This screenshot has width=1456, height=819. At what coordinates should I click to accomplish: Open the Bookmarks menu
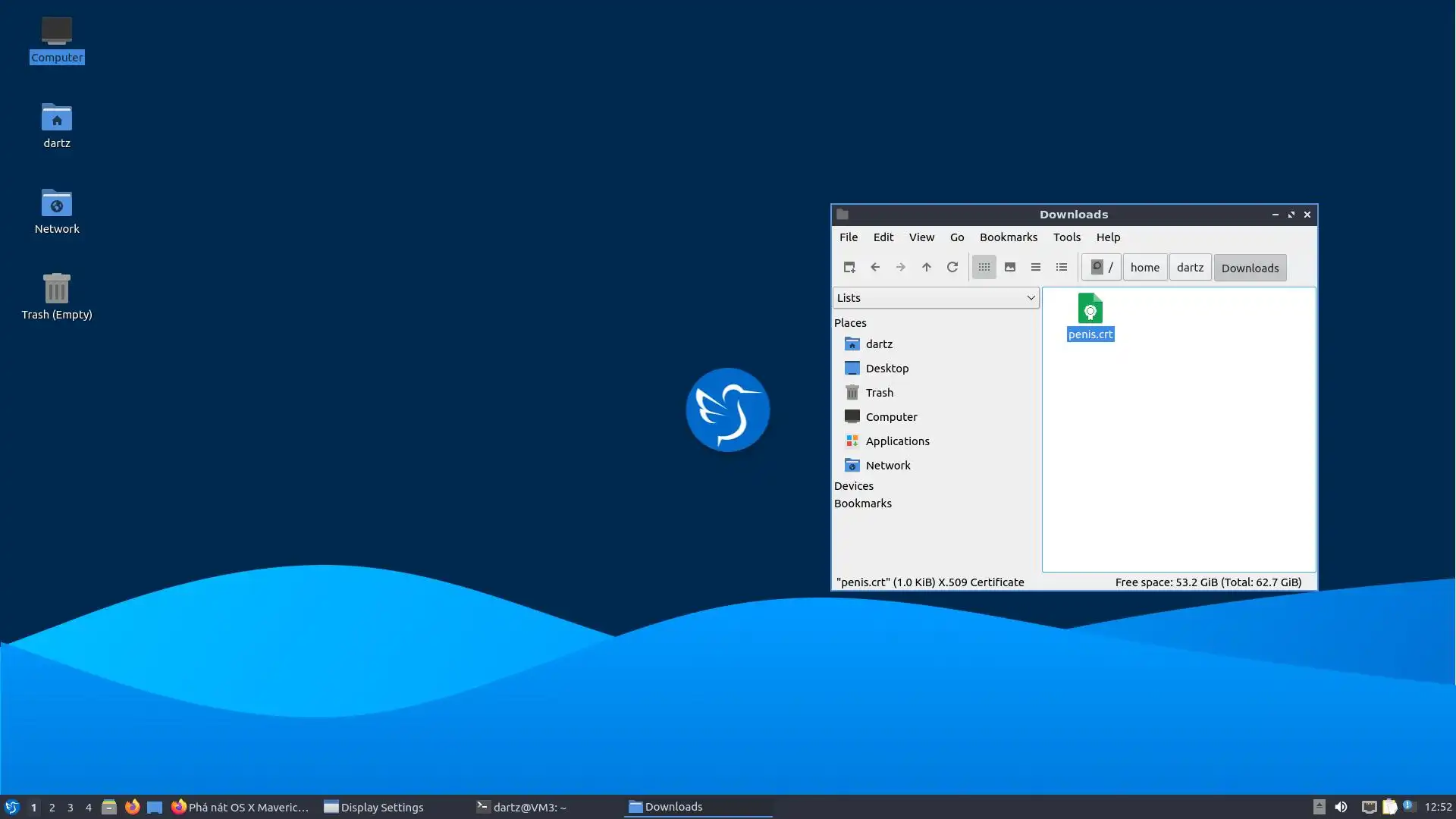point(1008,237)
